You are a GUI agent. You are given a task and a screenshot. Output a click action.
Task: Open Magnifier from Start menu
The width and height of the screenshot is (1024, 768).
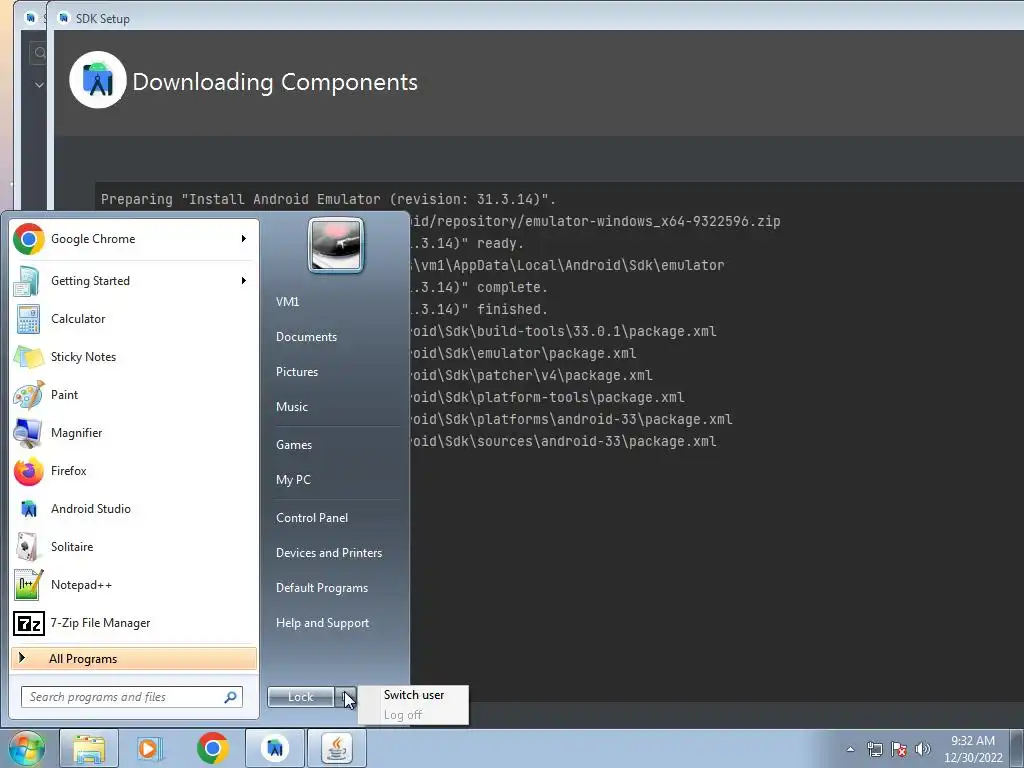134,432
